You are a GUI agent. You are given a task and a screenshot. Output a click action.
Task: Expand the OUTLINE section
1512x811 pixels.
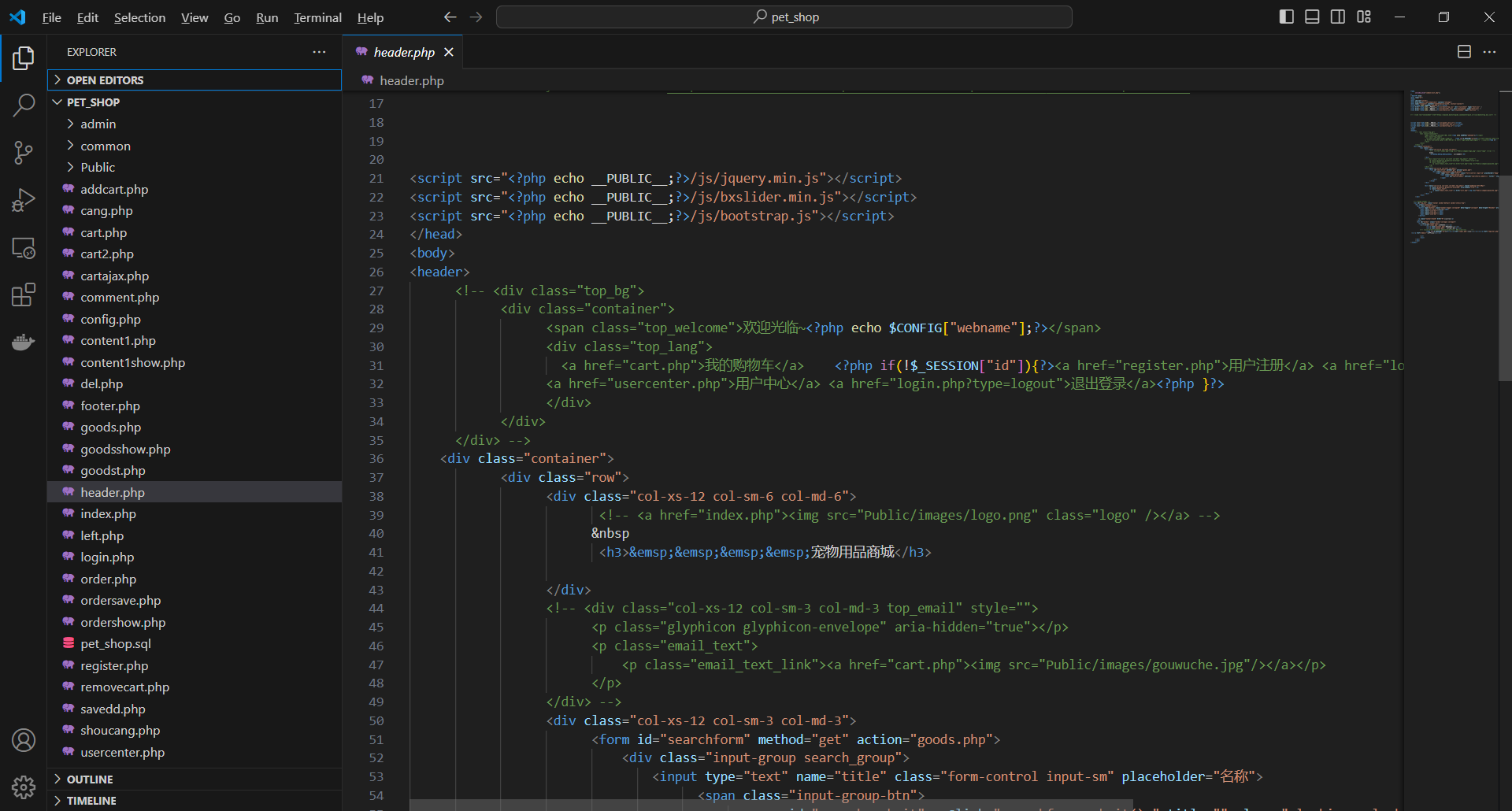coord(195,779)
